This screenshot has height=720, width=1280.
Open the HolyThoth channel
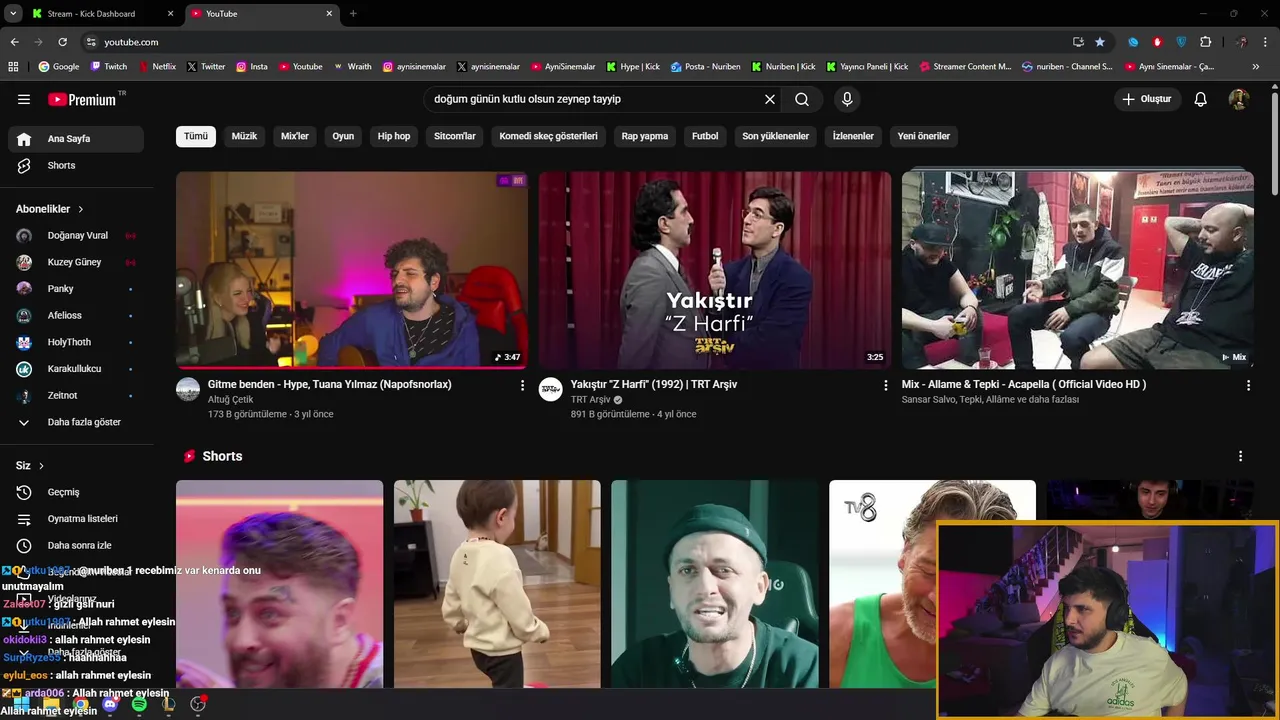[76, 342]
